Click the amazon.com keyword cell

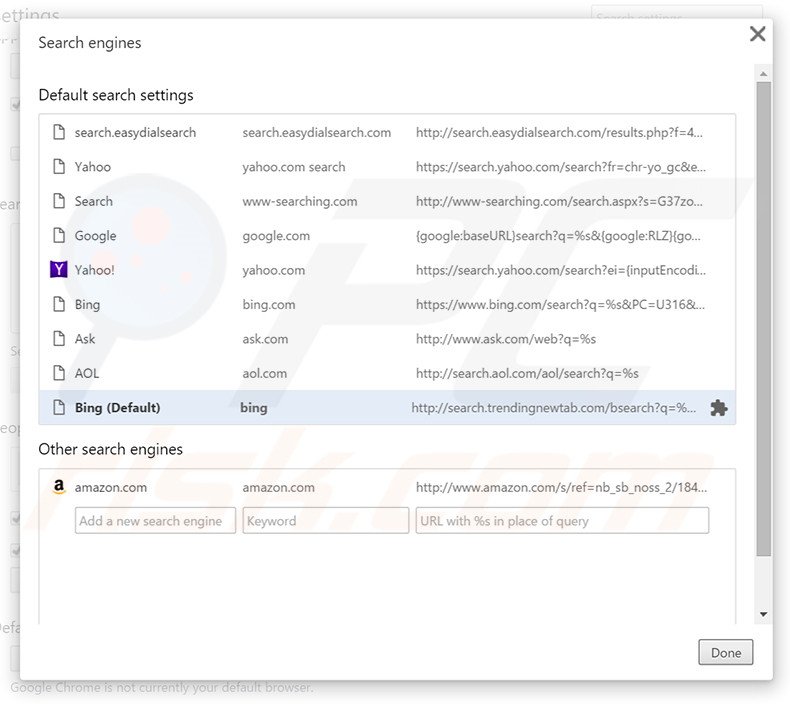click(x=278, y=487)
